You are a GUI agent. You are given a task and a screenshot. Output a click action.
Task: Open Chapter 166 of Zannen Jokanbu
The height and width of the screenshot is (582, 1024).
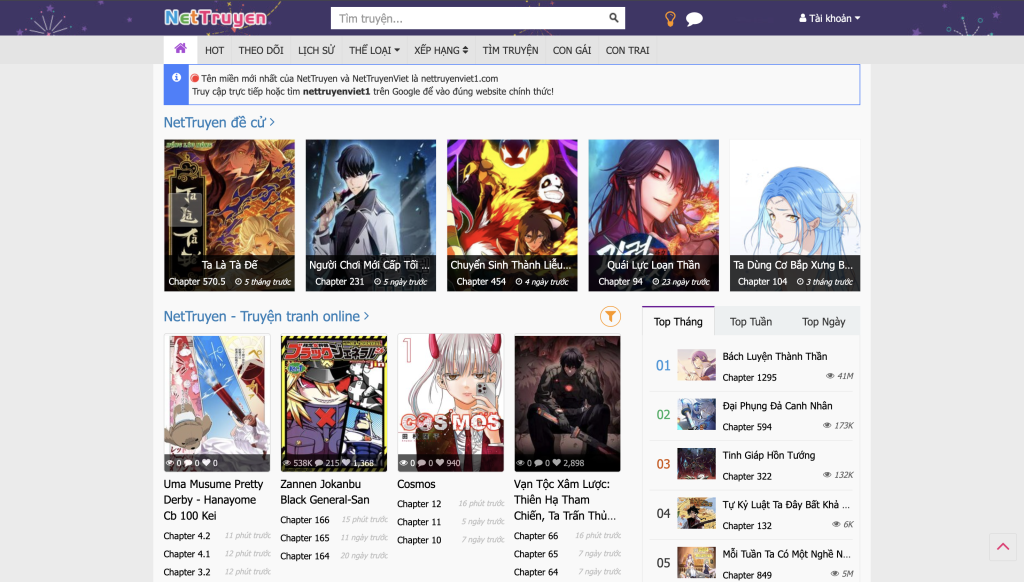coord(305,520)
